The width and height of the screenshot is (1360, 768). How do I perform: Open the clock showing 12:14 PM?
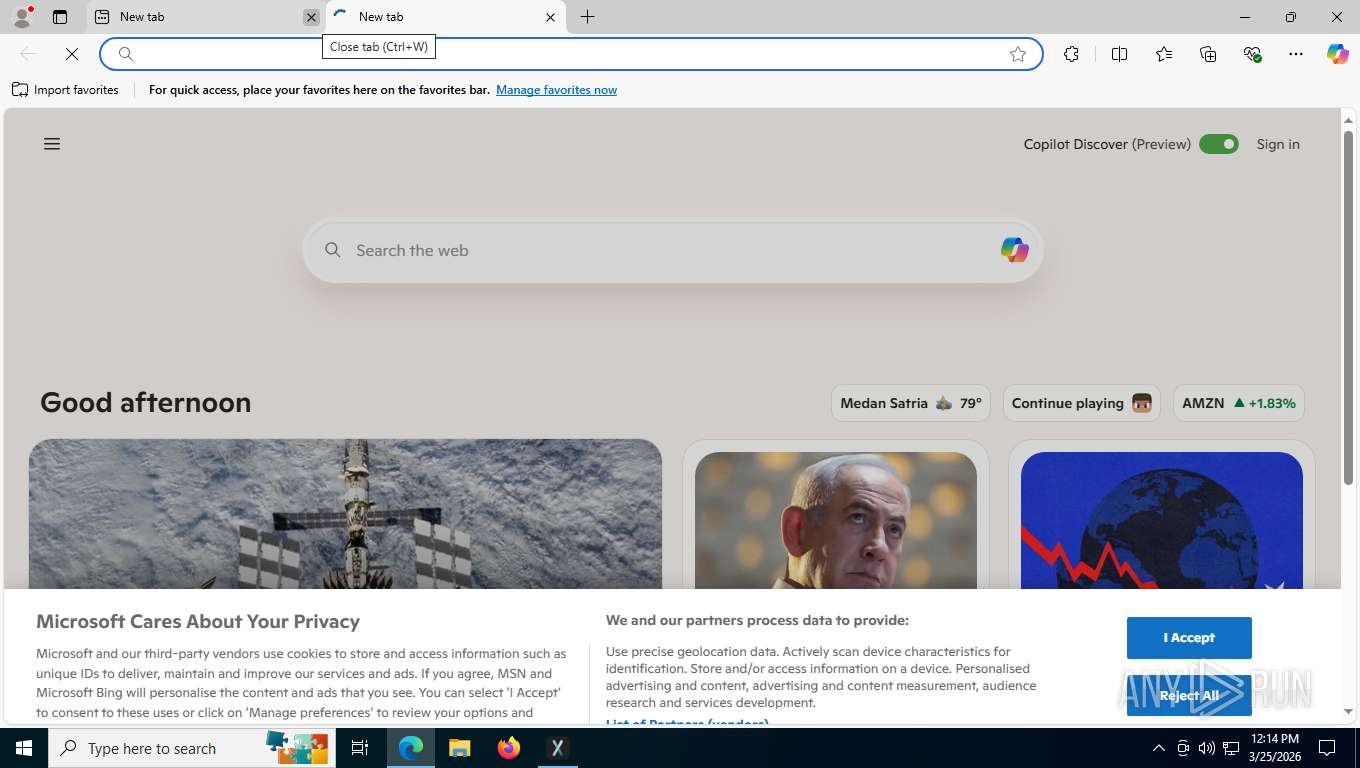(1274, 748)
